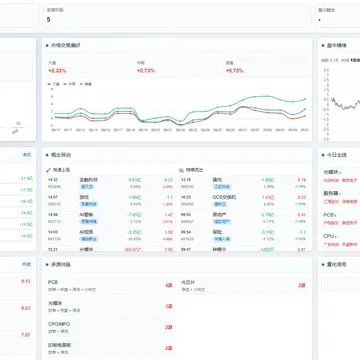Toggle the 中军 series in the chart legend

[70, 84]
